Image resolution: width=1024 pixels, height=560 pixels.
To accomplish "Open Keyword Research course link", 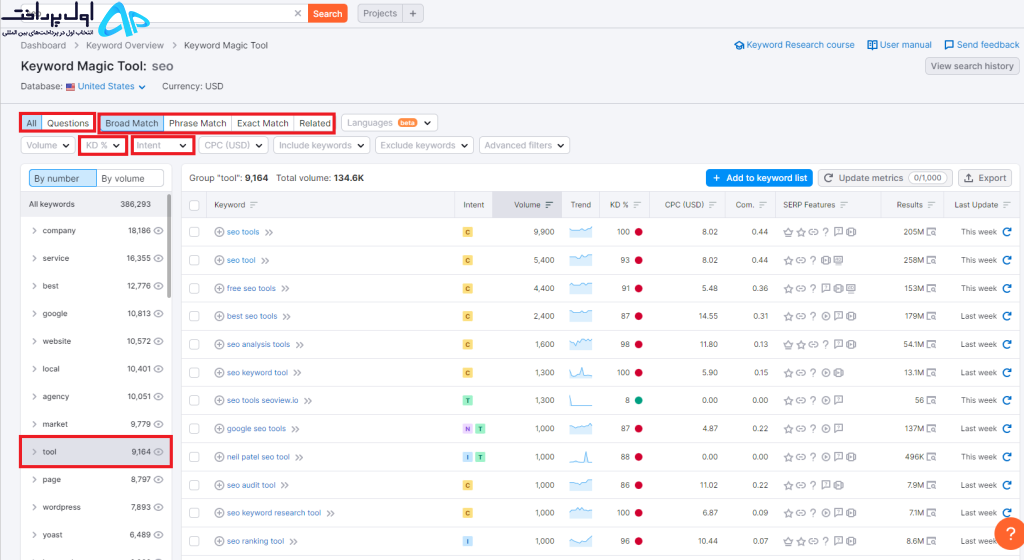I will 794,45.
